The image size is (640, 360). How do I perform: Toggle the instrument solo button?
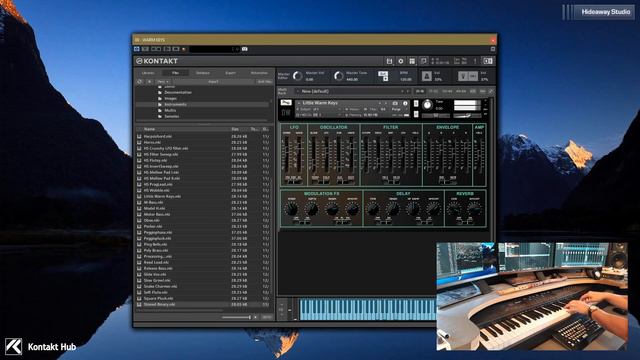[x=416, y=104]
